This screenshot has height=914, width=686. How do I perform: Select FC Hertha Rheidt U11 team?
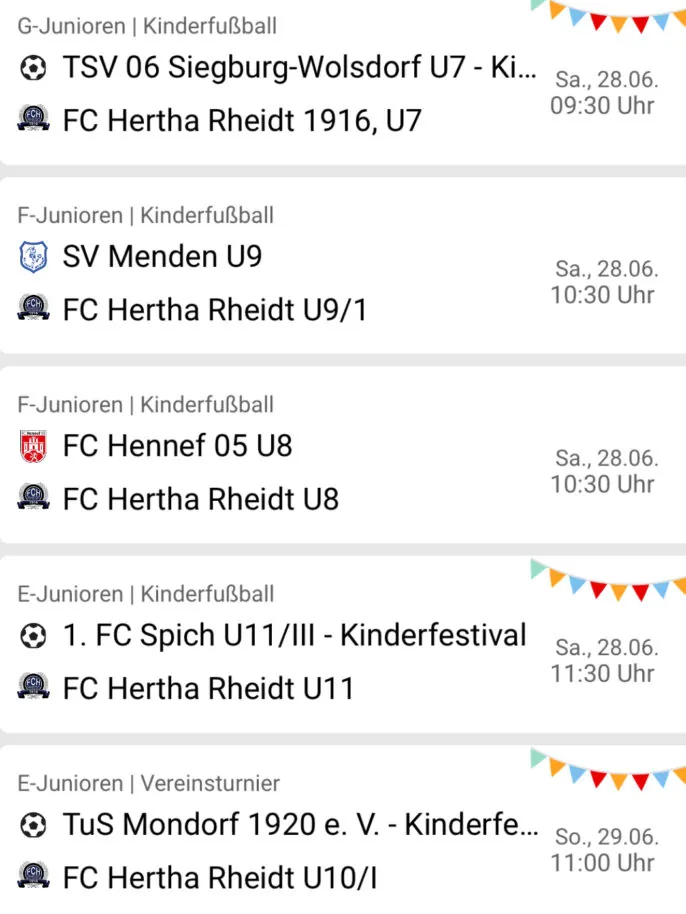[x=208, y=689]
